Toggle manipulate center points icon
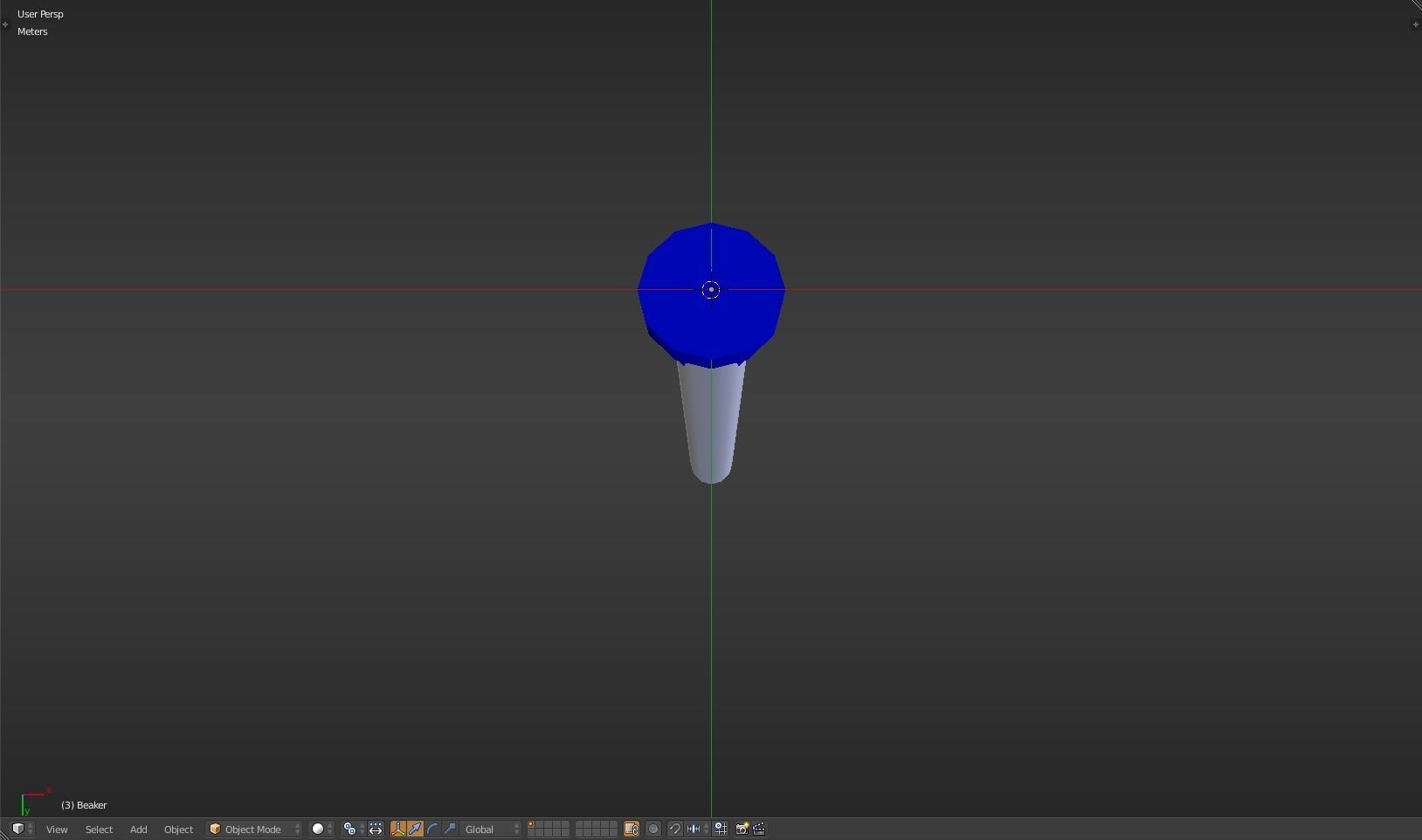The height and width of the screenshot is (840, 1422). coord(376,829)
